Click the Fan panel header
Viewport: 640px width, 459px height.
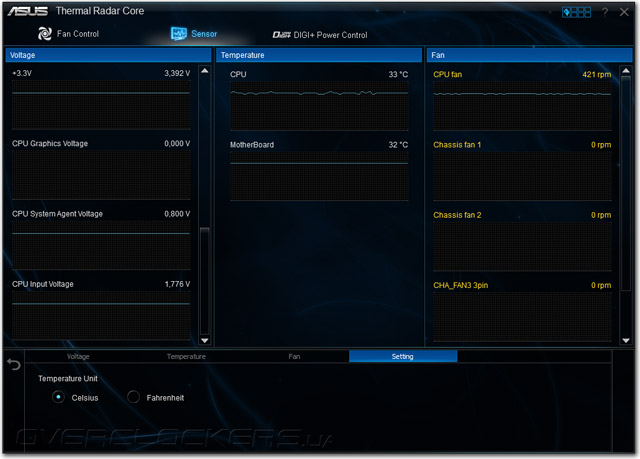click(x=529, y=55)
